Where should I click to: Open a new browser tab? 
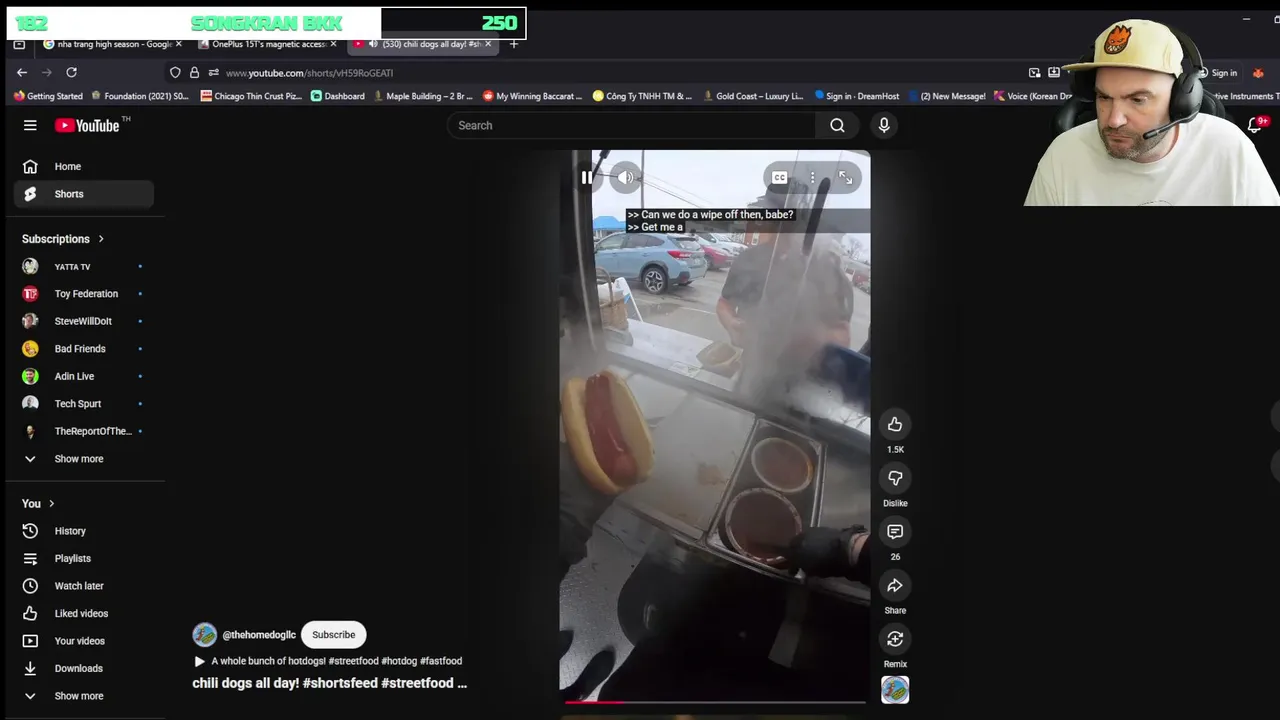coord(514,44)
